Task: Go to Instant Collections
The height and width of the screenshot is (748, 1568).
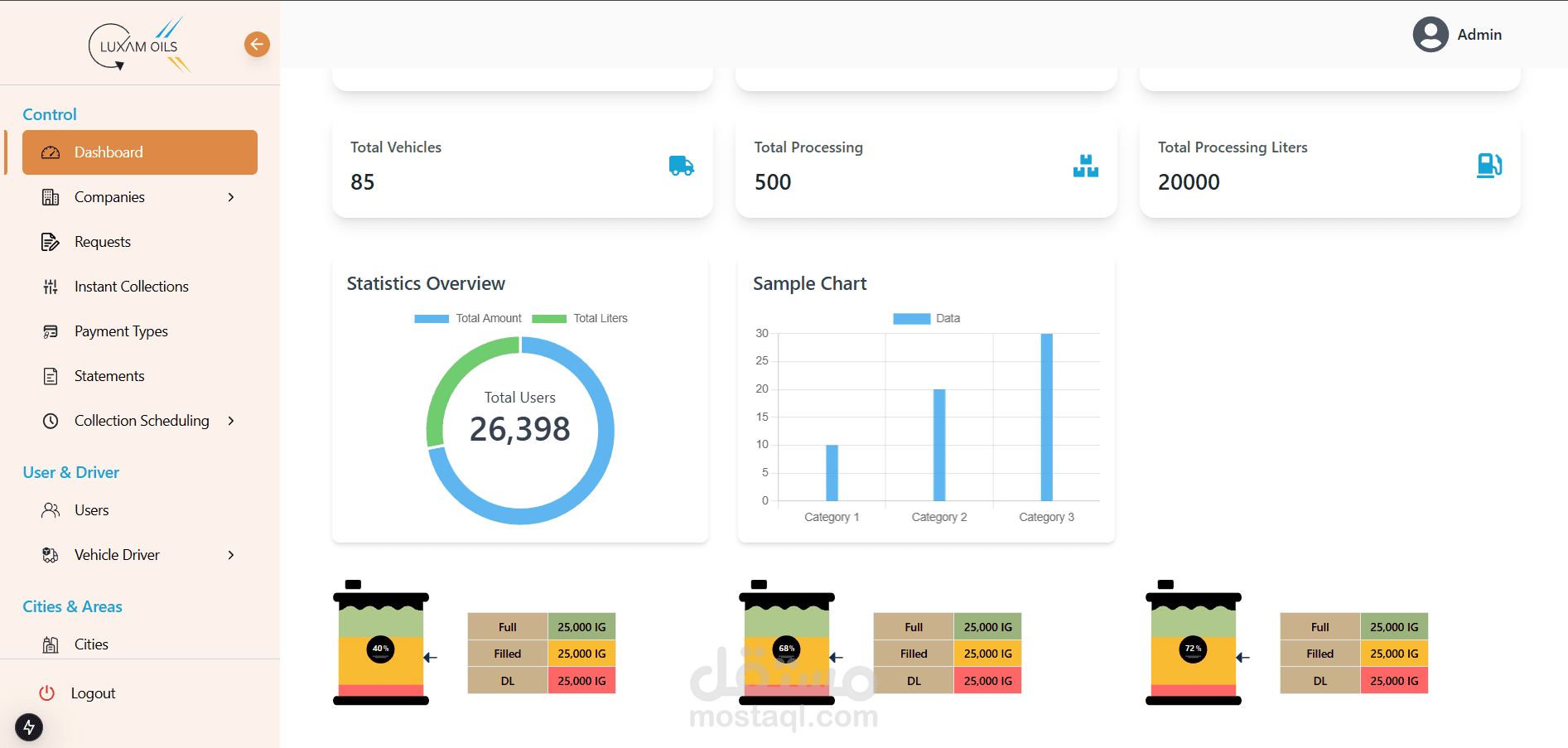Action: 132,287
